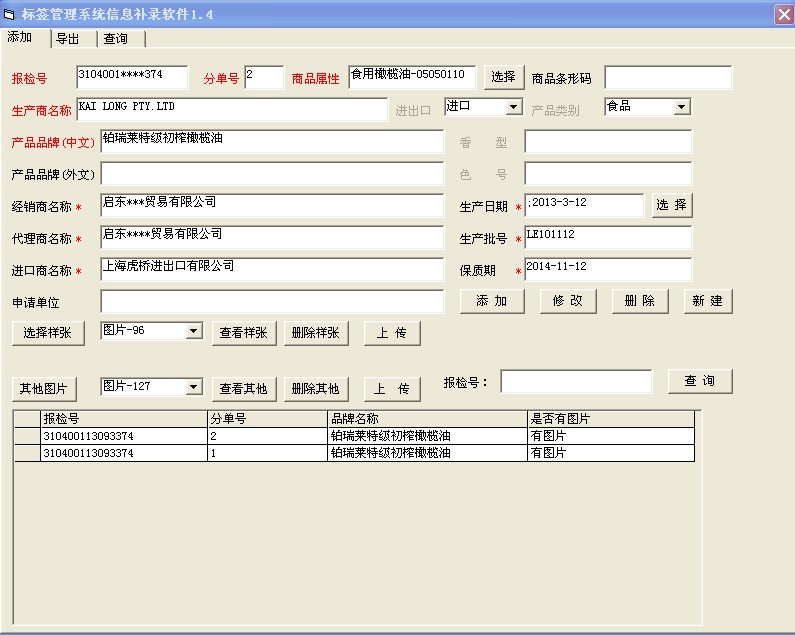Click the row selector of second row
Image resolution: width=795 pixels, height=635 pixels.
[x=27, y=453]
